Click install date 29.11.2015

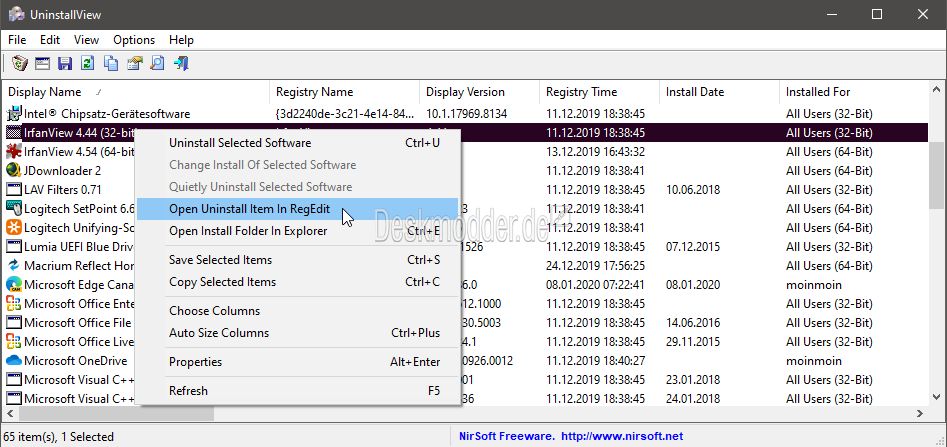pos(693,342)
